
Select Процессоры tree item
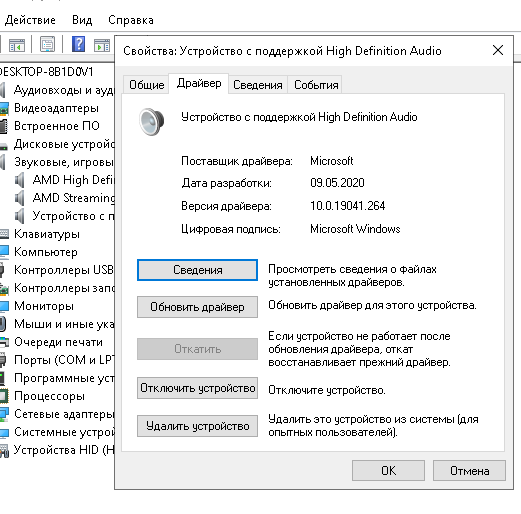click(49, 396)
